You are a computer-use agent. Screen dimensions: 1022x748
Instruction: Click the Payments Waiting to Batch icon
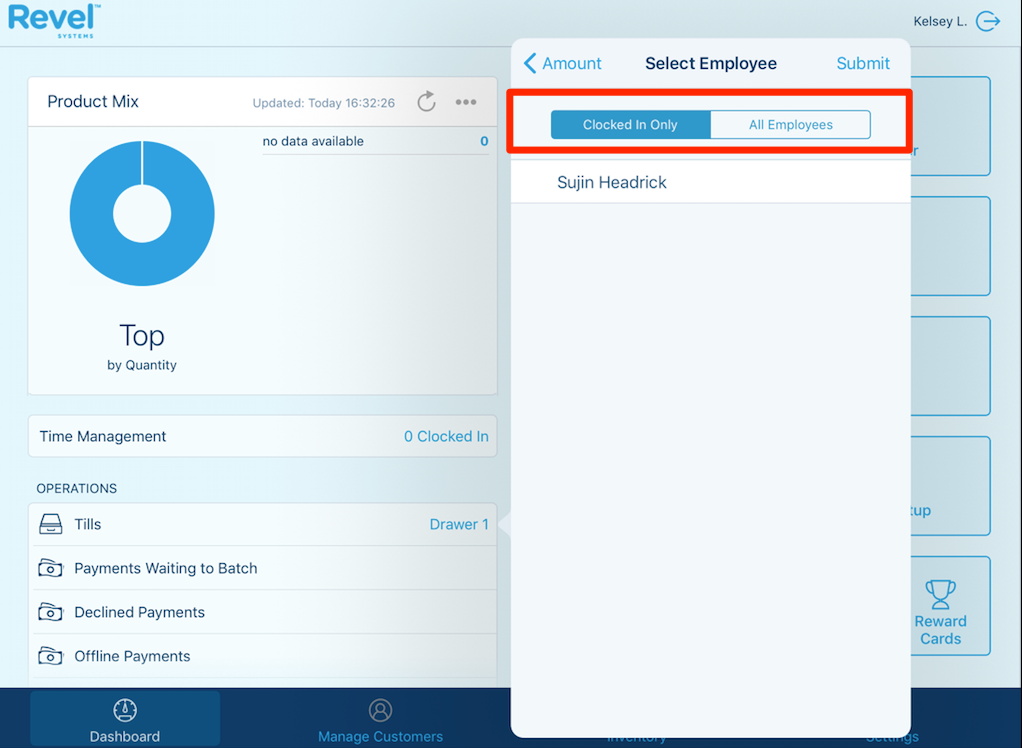(50, 568)
